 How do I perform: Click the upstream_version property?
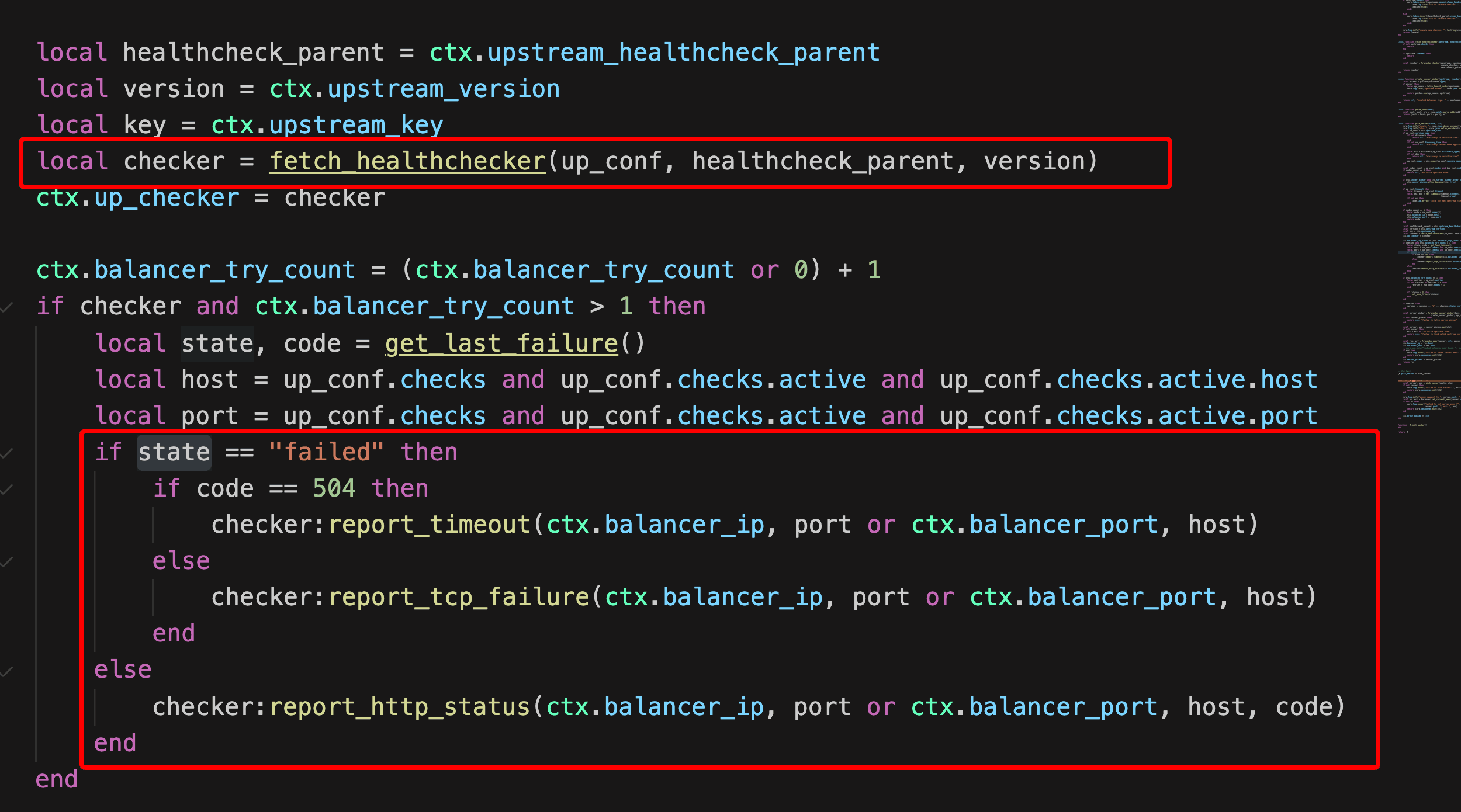coord(444,89)
